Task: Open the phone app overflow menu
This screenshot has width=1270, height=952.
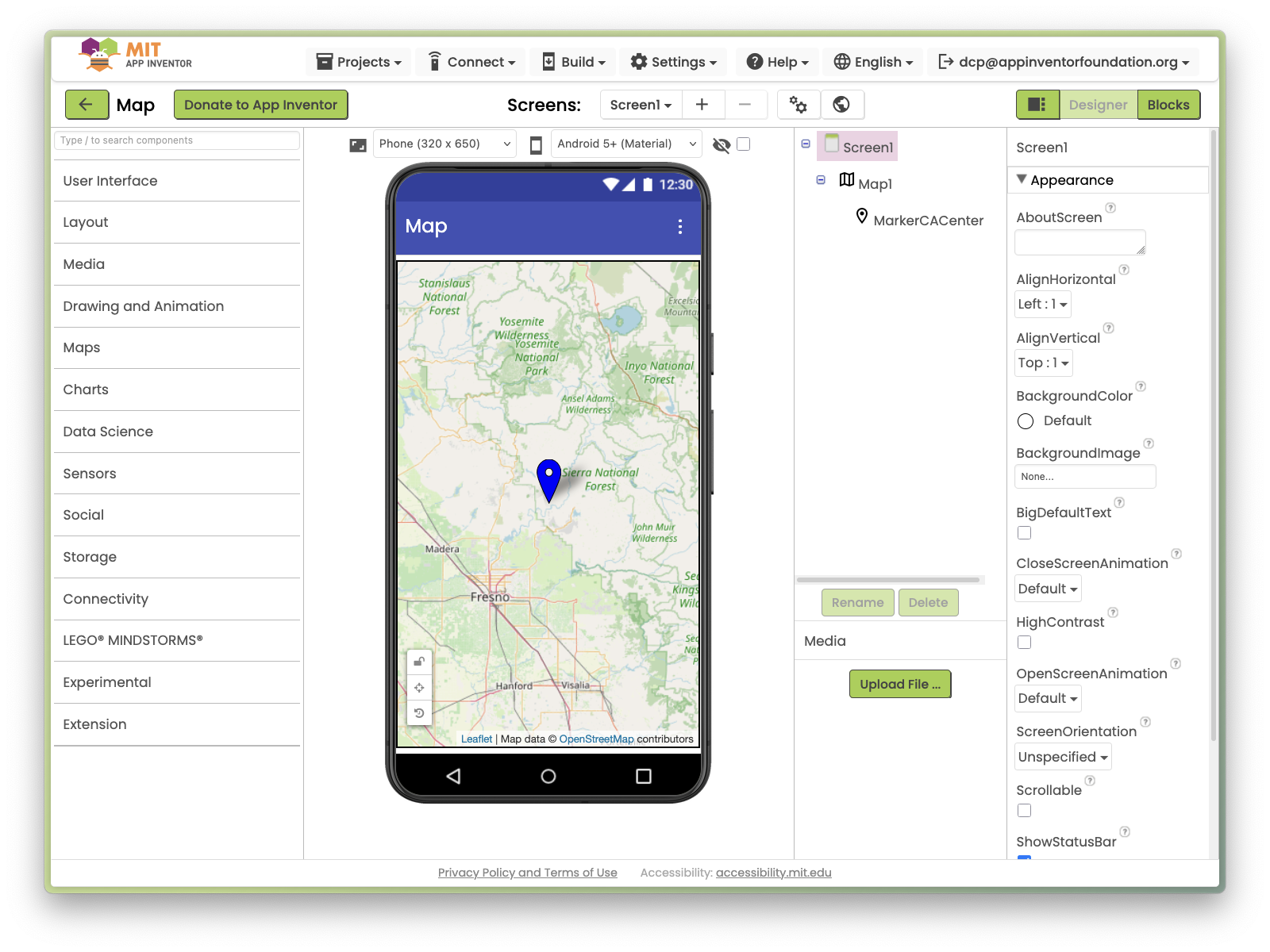Action: pyautogui.click(x=680, y=227)
